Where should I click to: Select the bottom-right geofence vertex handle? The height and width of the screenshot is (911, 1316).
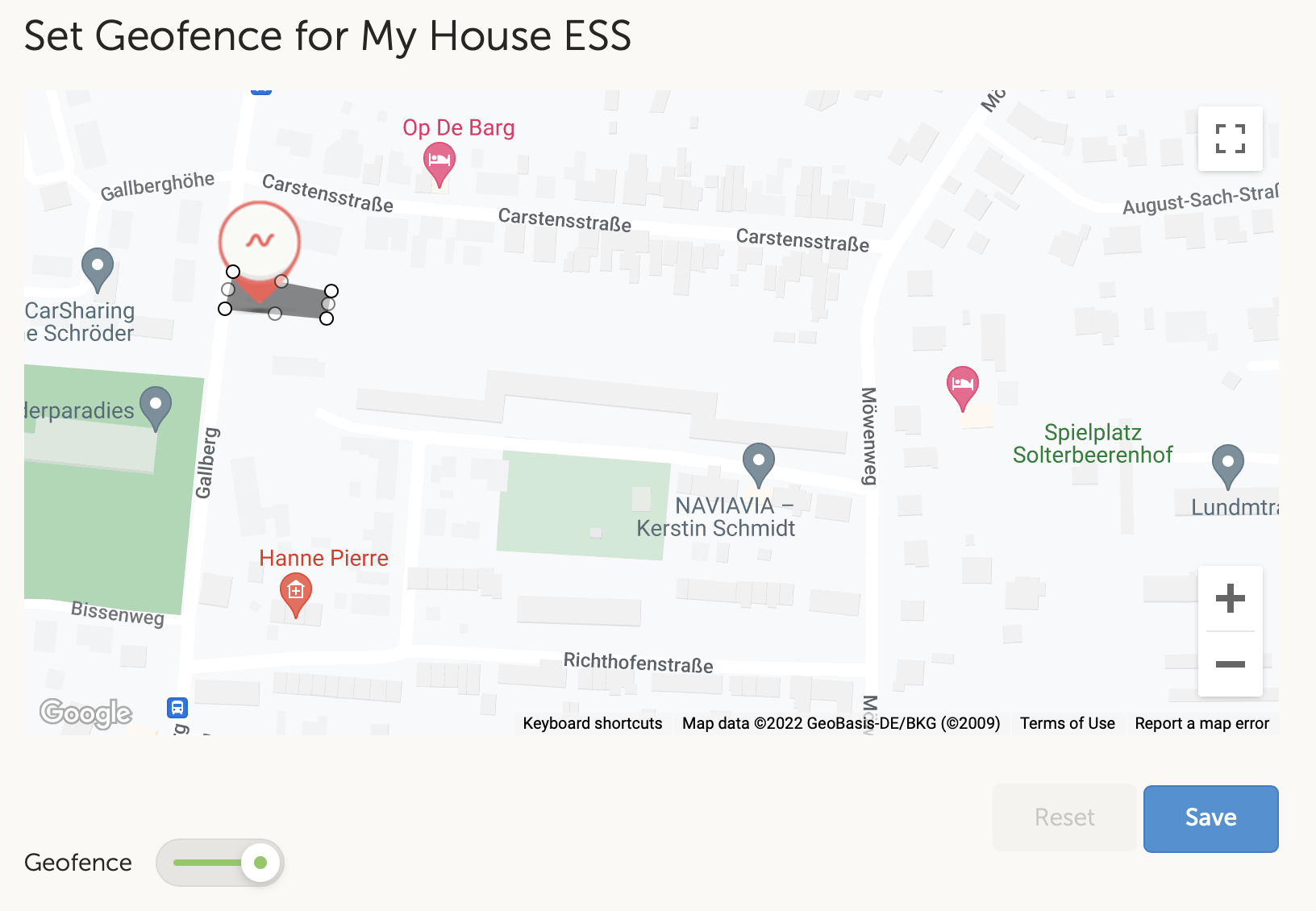click(x=326, y=319)
